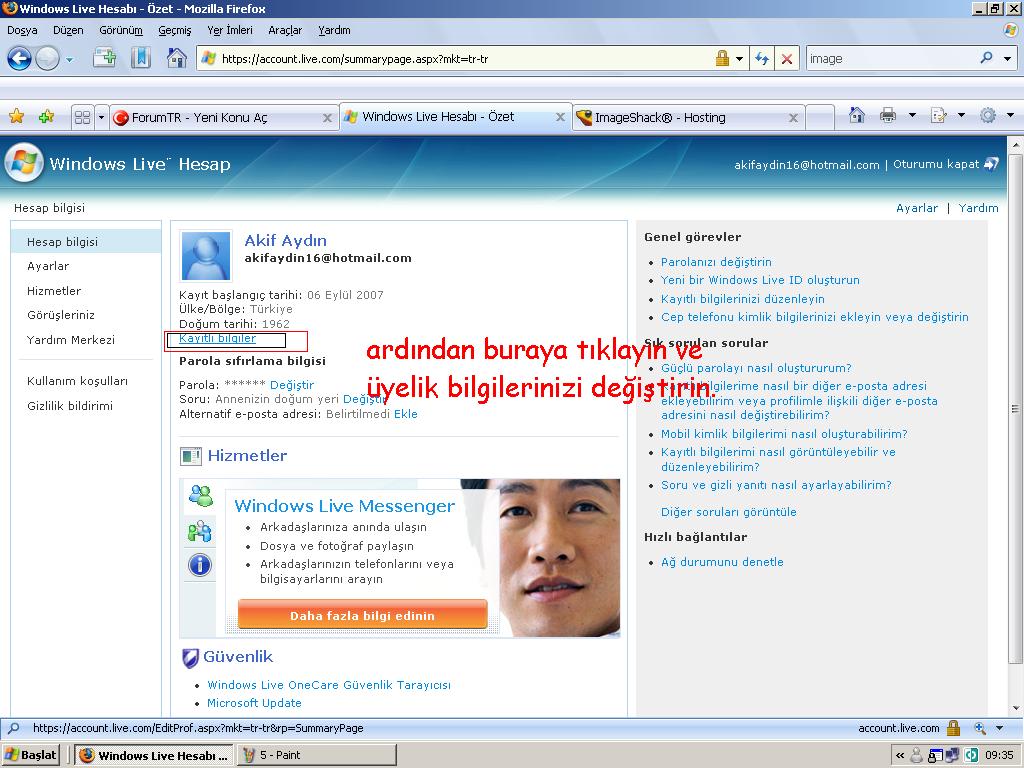Viewport: 1024px width, 768px height.
Task: Click the Tools gear icon
Action: pos(987,116)
